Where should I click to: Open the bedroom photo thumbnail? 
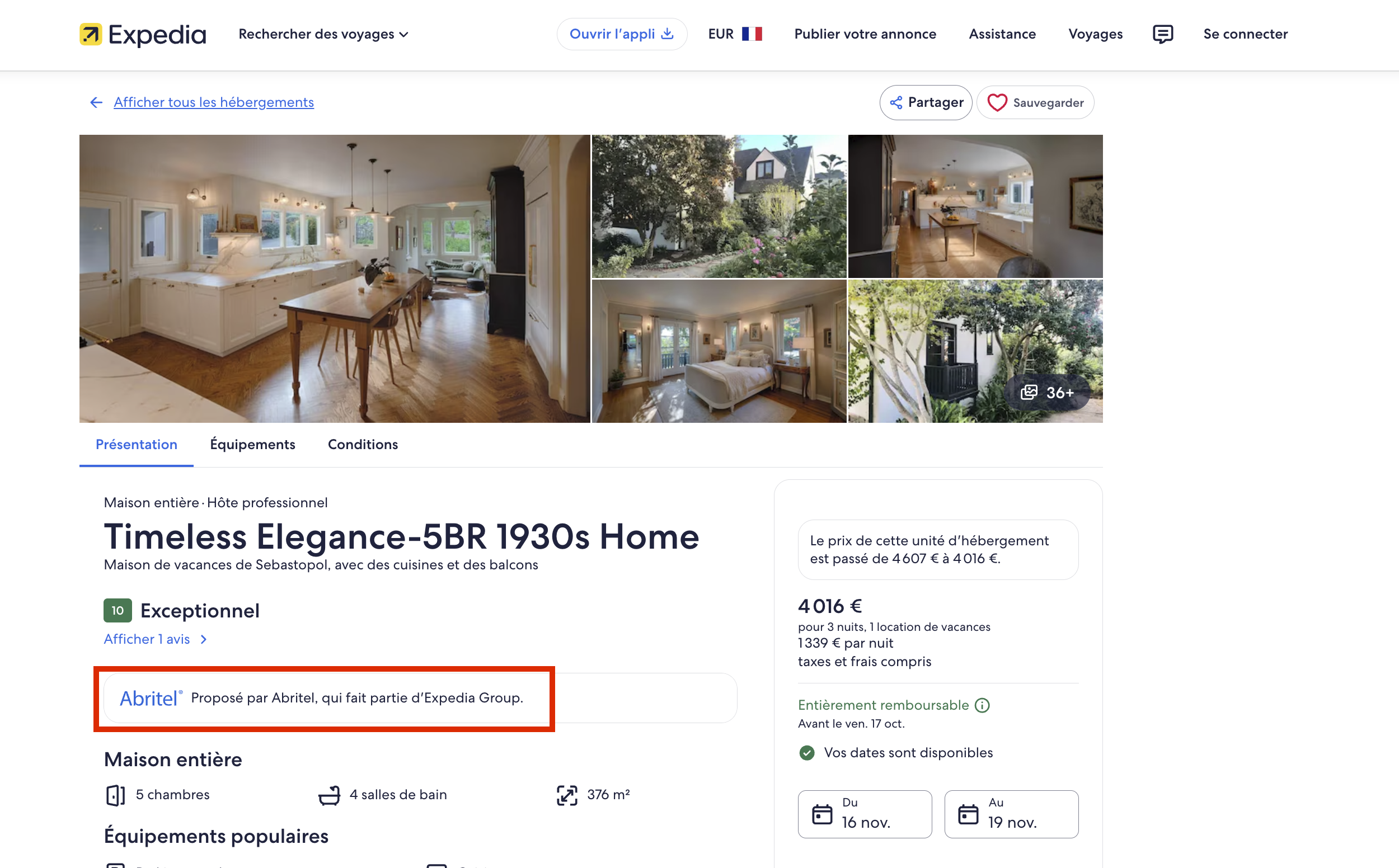[719, 351]
